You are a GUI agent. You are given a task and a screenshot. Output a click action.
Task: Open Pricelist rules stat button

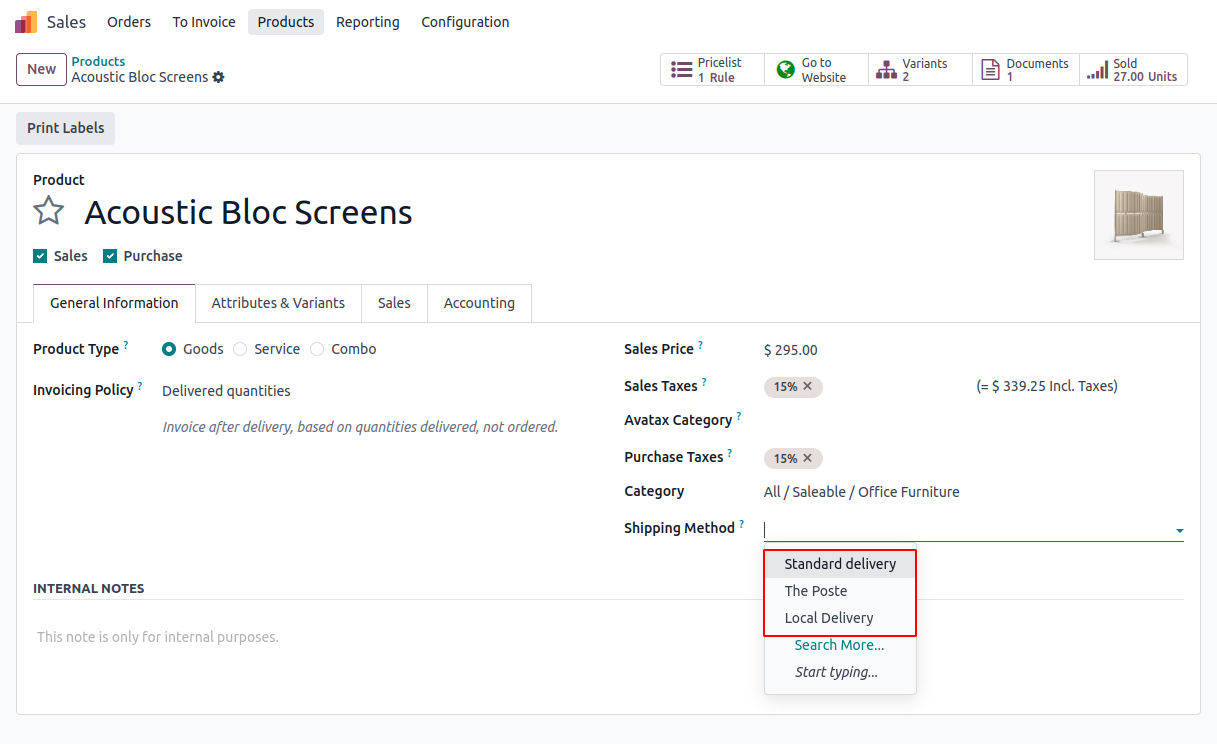pyautogui.click(x=712, y=70)
